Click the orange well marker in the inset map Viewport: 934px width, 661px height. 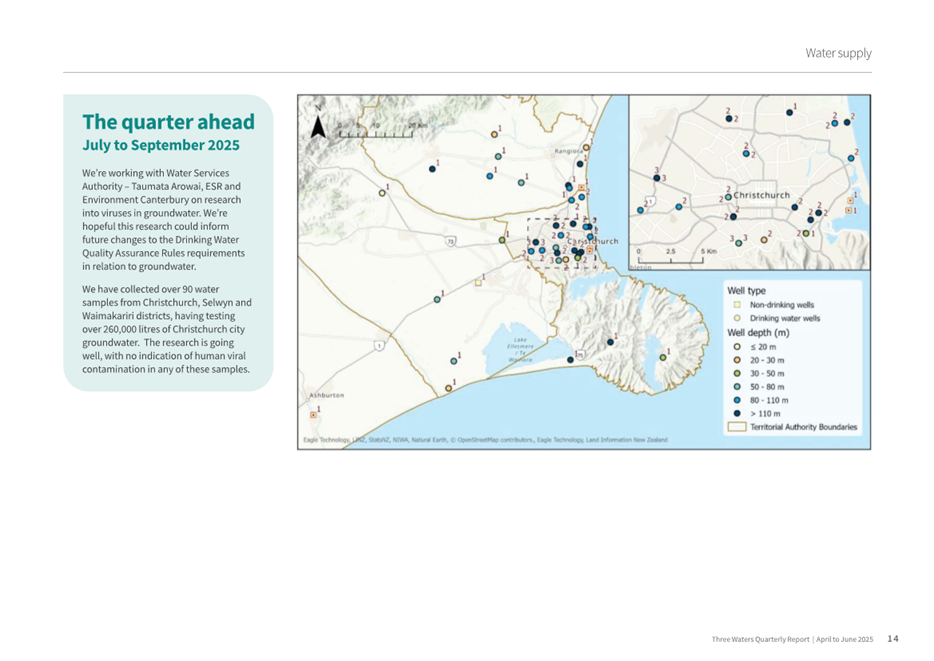click(764, 240)
